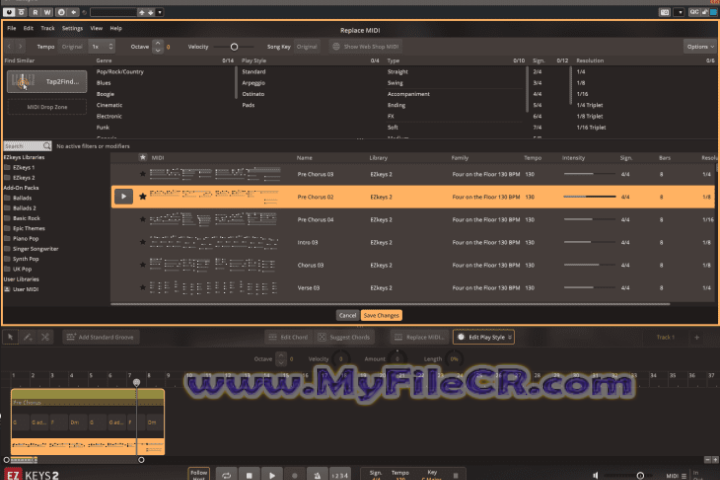Viewport: 720px width, 480px height.
Task: Adjust the master volume slider
Action: point(640,475)
